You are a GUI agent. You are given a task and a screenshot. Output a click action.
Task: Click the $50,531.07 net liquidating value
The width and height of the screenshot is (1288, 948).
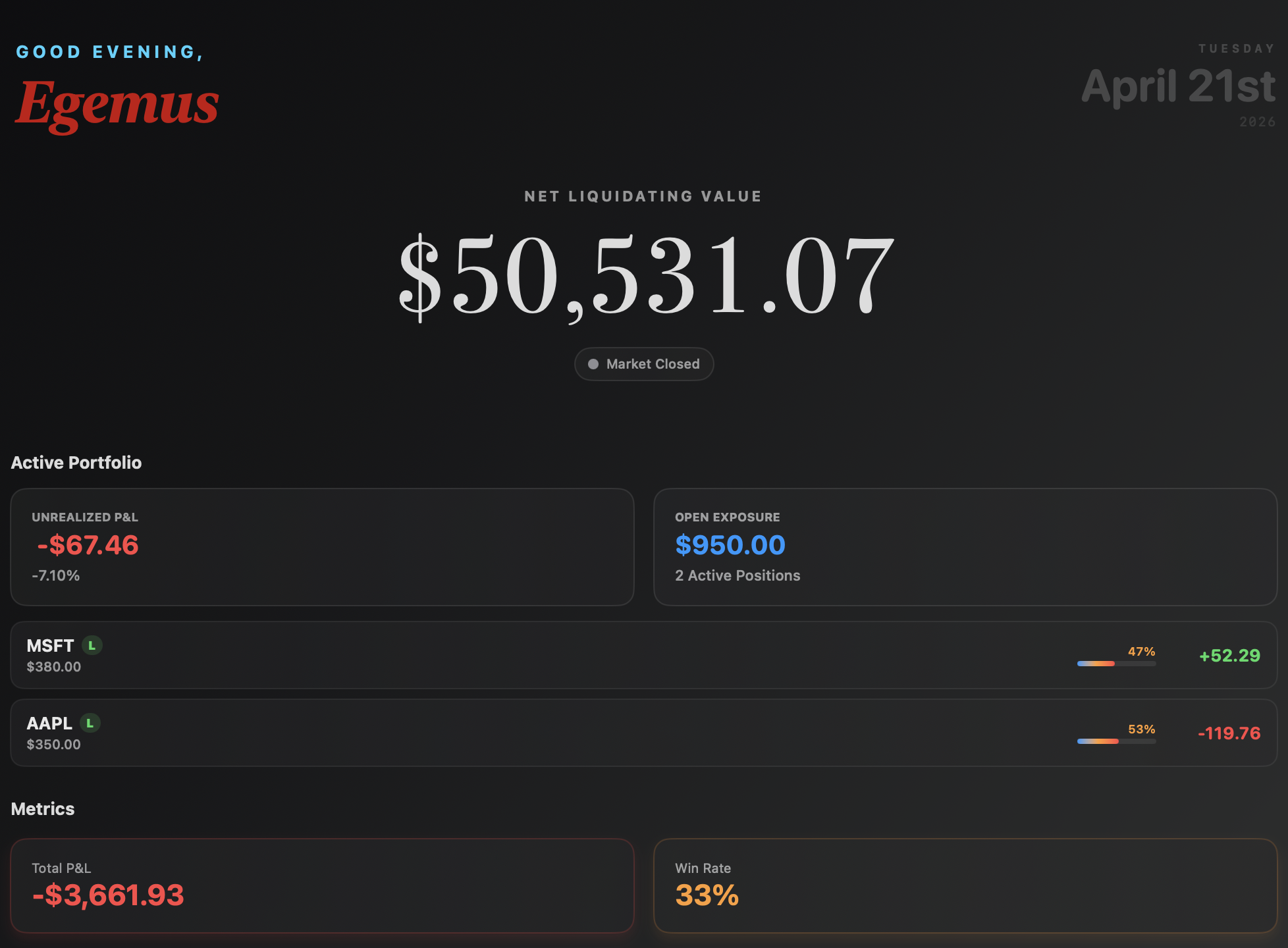pos(645,275)
